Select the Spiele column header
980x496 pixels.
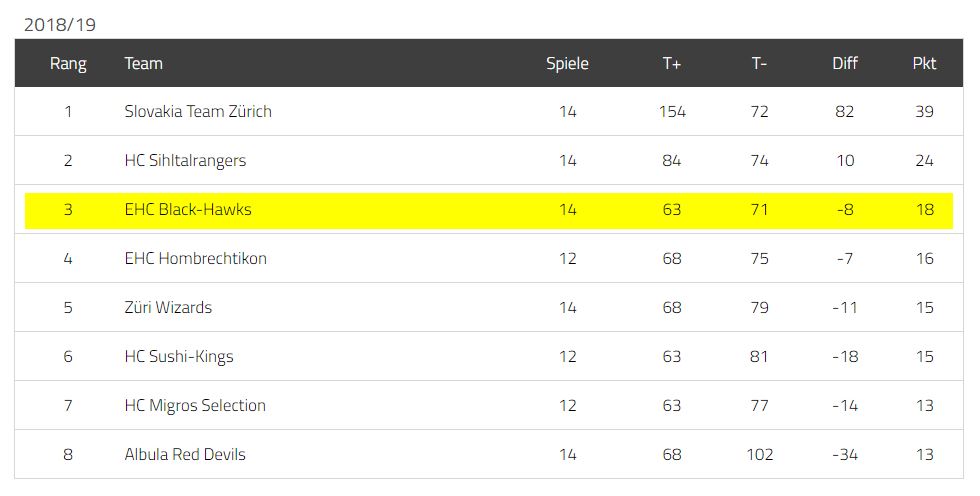(567, 64)
